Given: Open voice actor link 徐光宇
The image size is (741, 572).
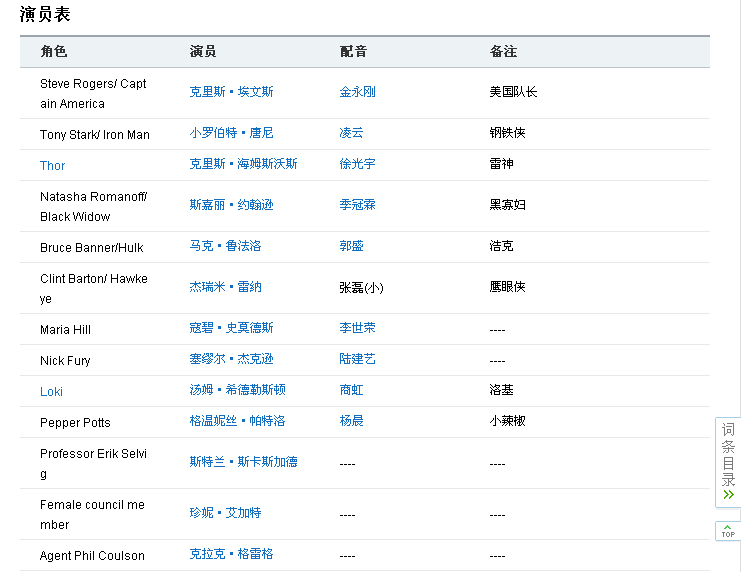Looking at the screenshot, I should click(x=357, y=164).
